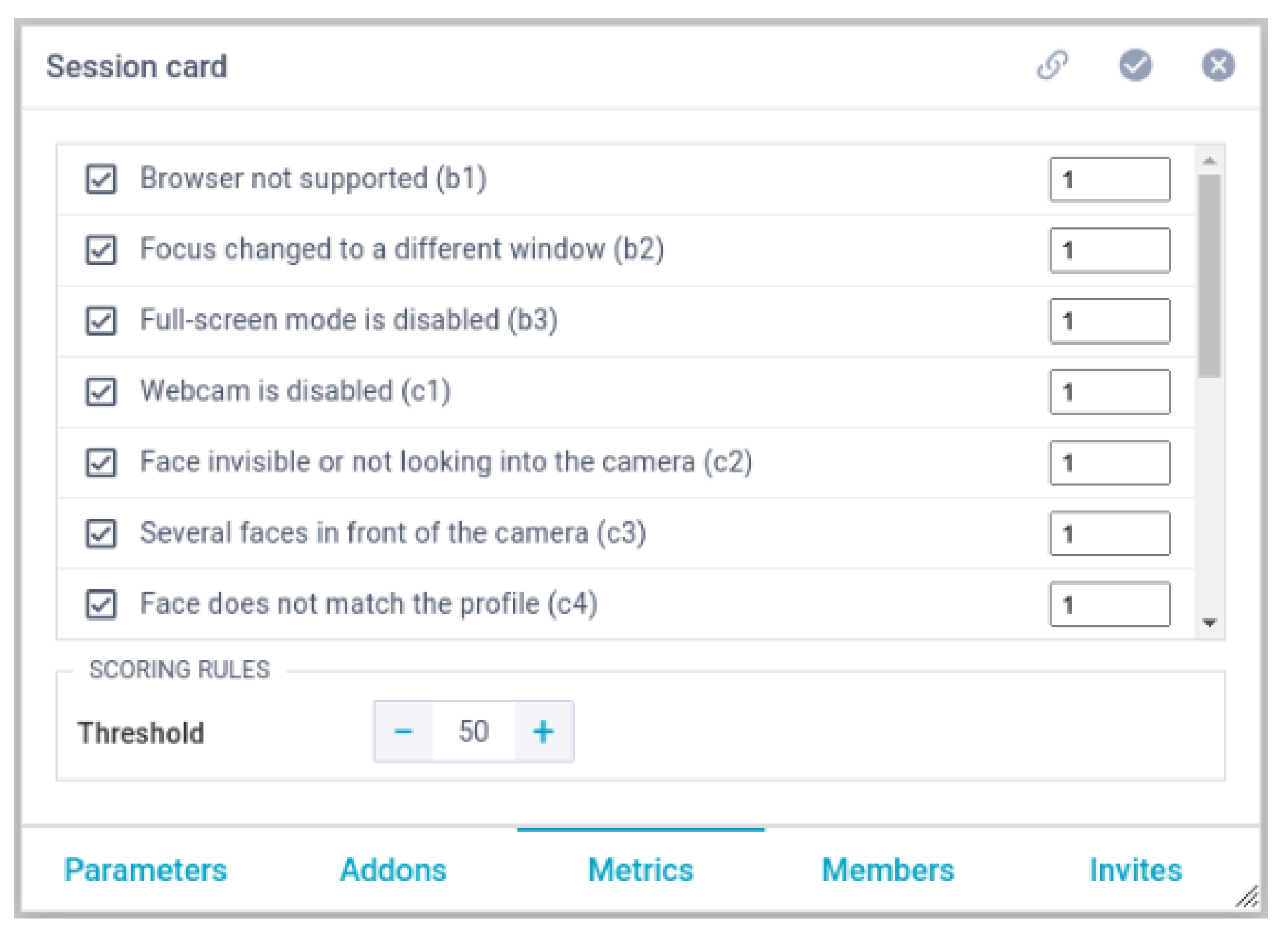
Task: Disable Webcam is disabled (c1) metric
Action: click(x=101, y=392)
